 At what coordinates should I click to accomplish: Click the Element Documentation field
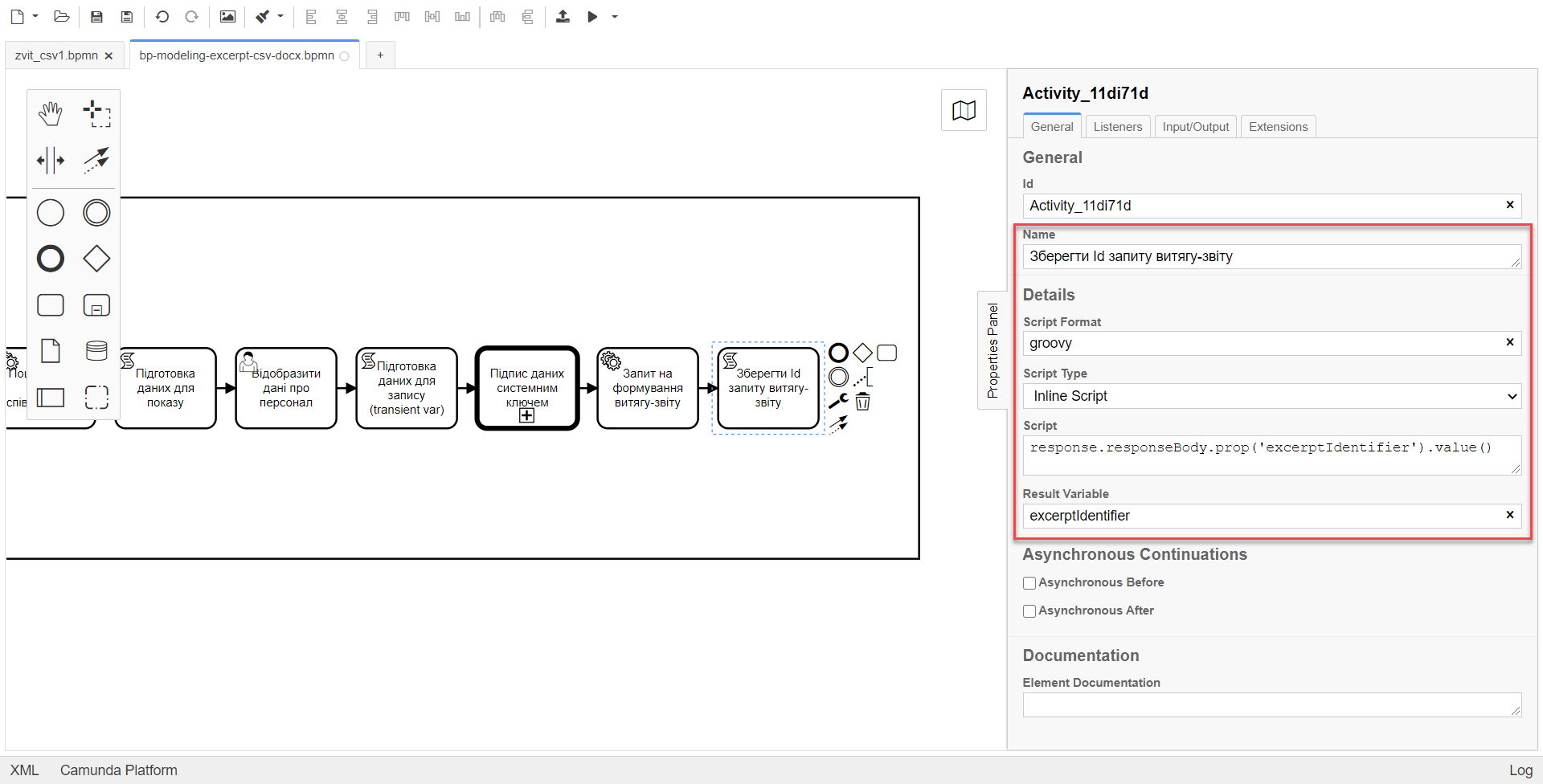[1272, 704]
